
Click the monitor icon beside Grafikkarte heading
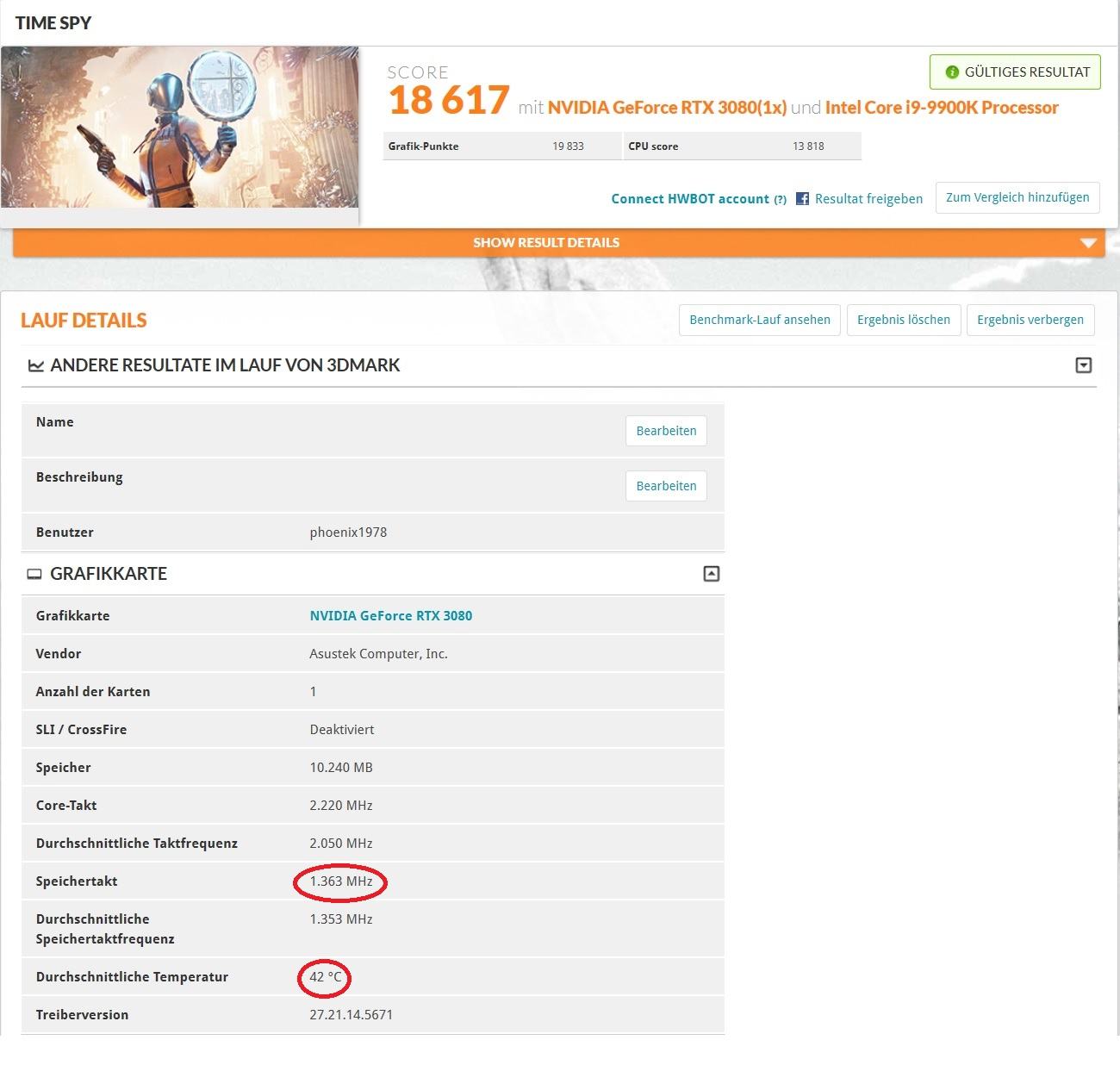(x=34, y=574)
